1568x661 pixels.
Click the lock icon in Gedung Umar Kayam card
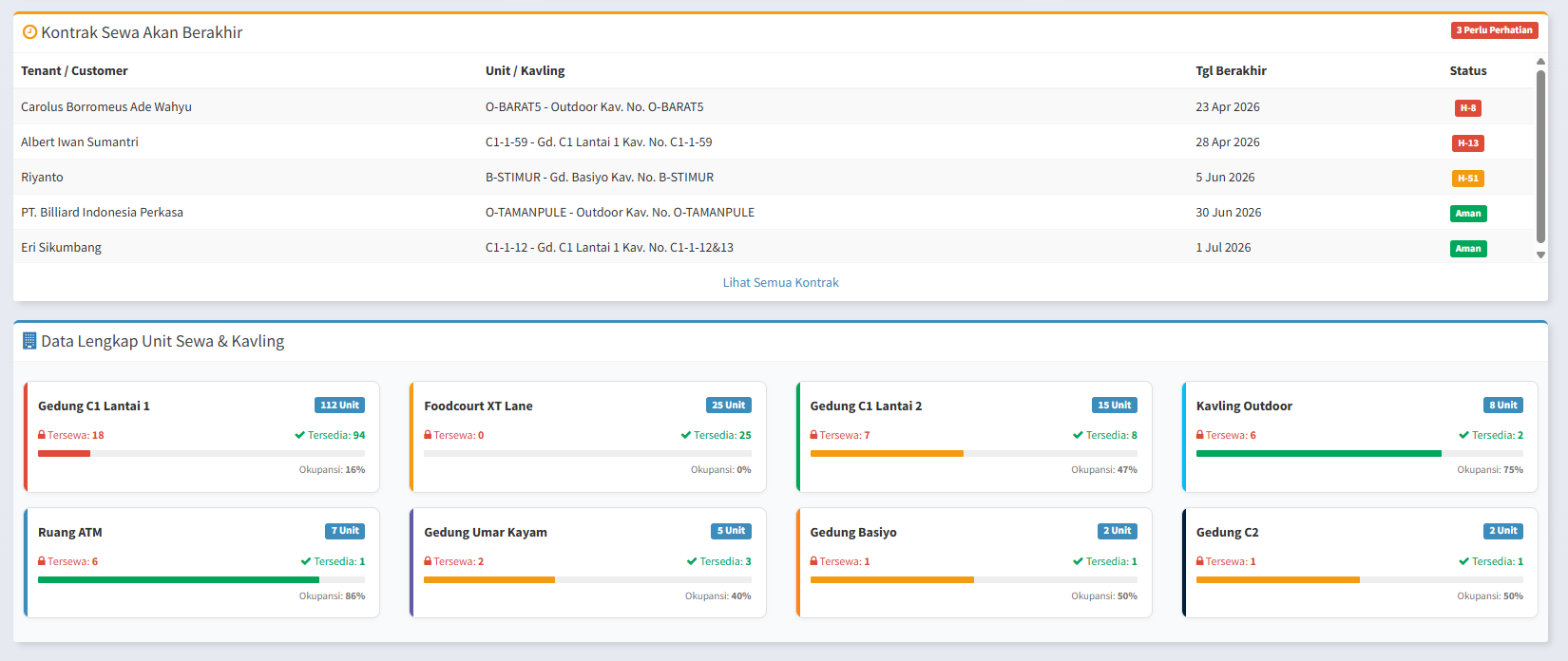click(428, 561)
